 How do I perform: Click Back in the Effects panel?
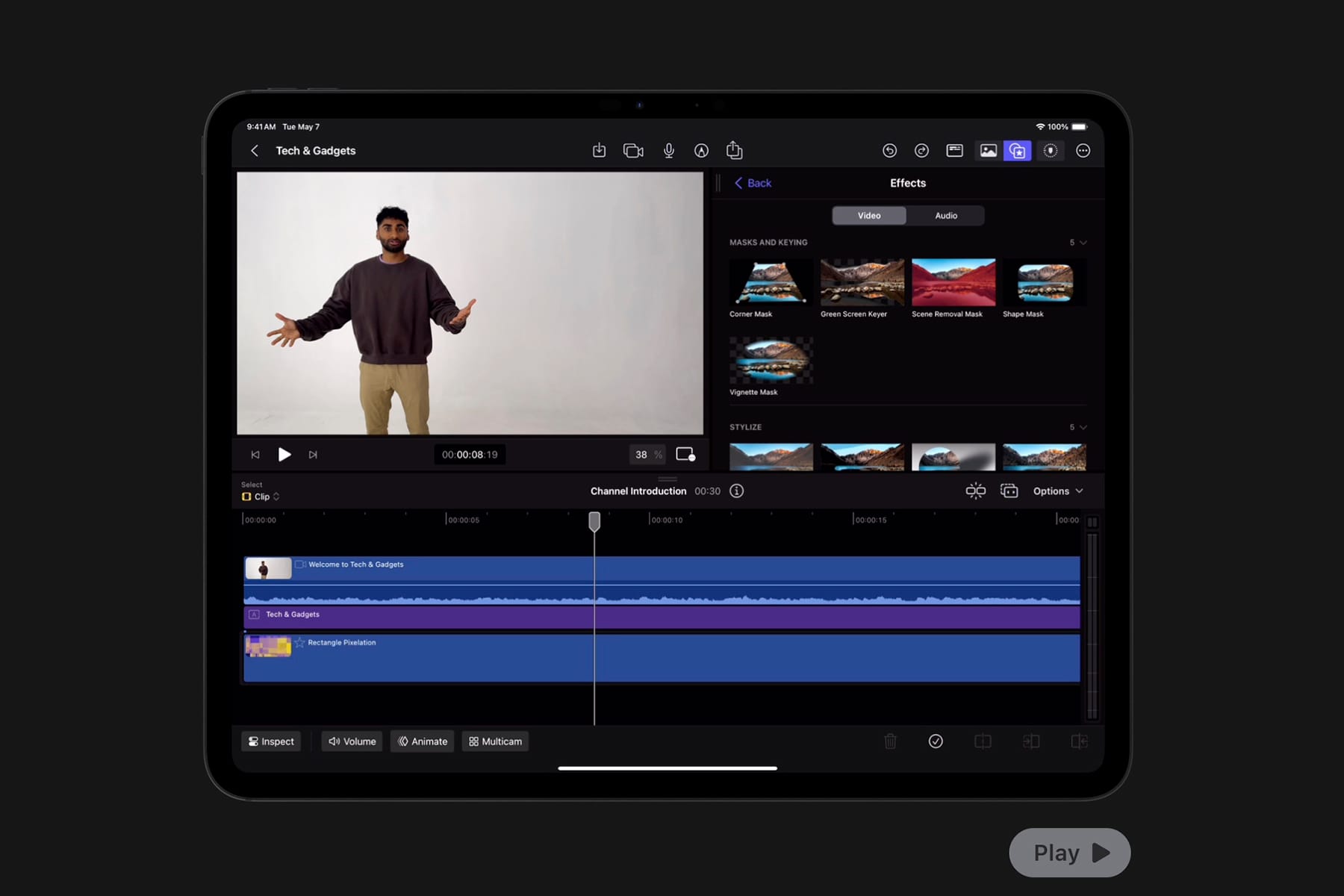coord(753,183)
